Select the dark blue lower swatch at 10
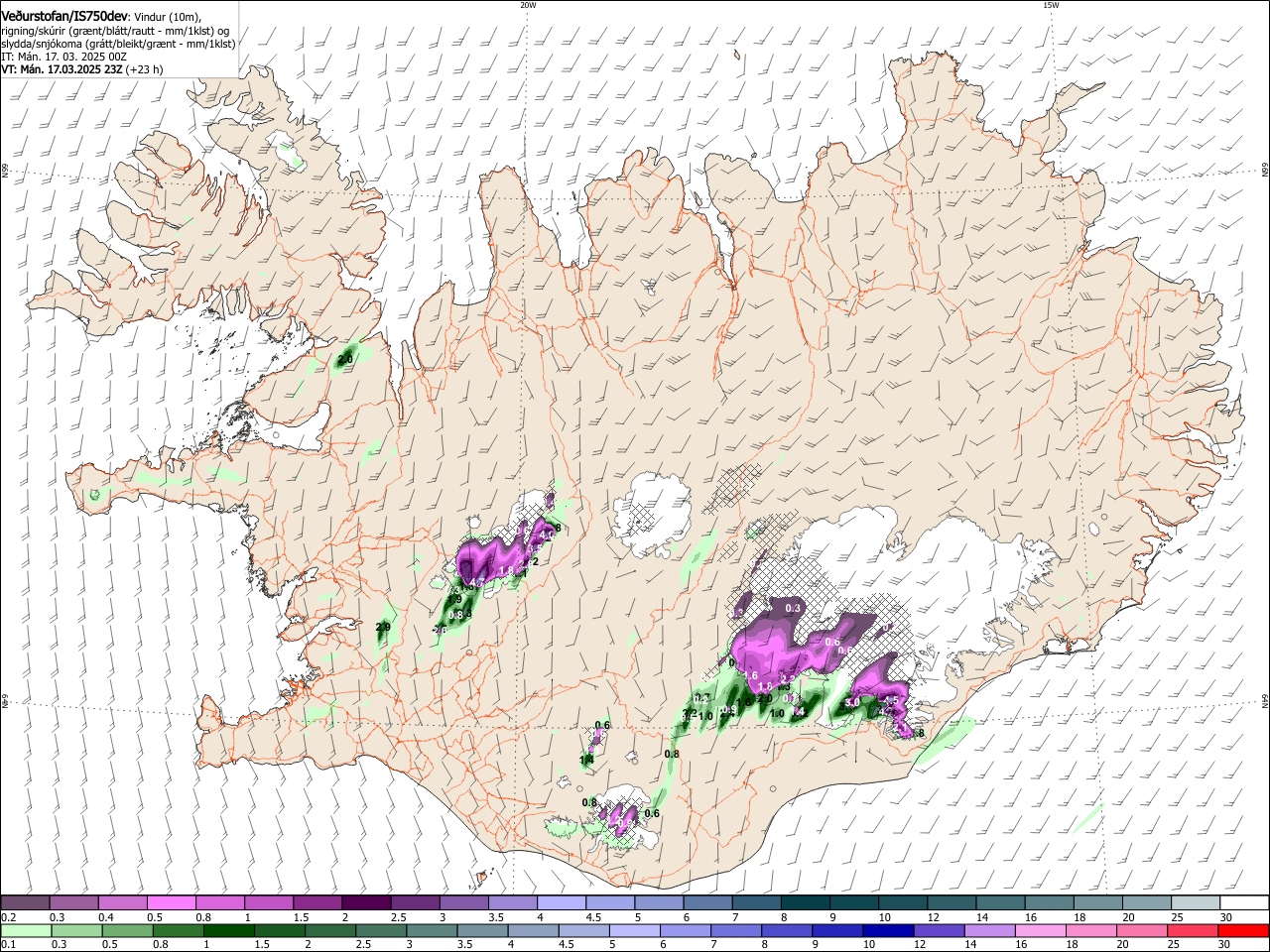 tap(888, 930)
